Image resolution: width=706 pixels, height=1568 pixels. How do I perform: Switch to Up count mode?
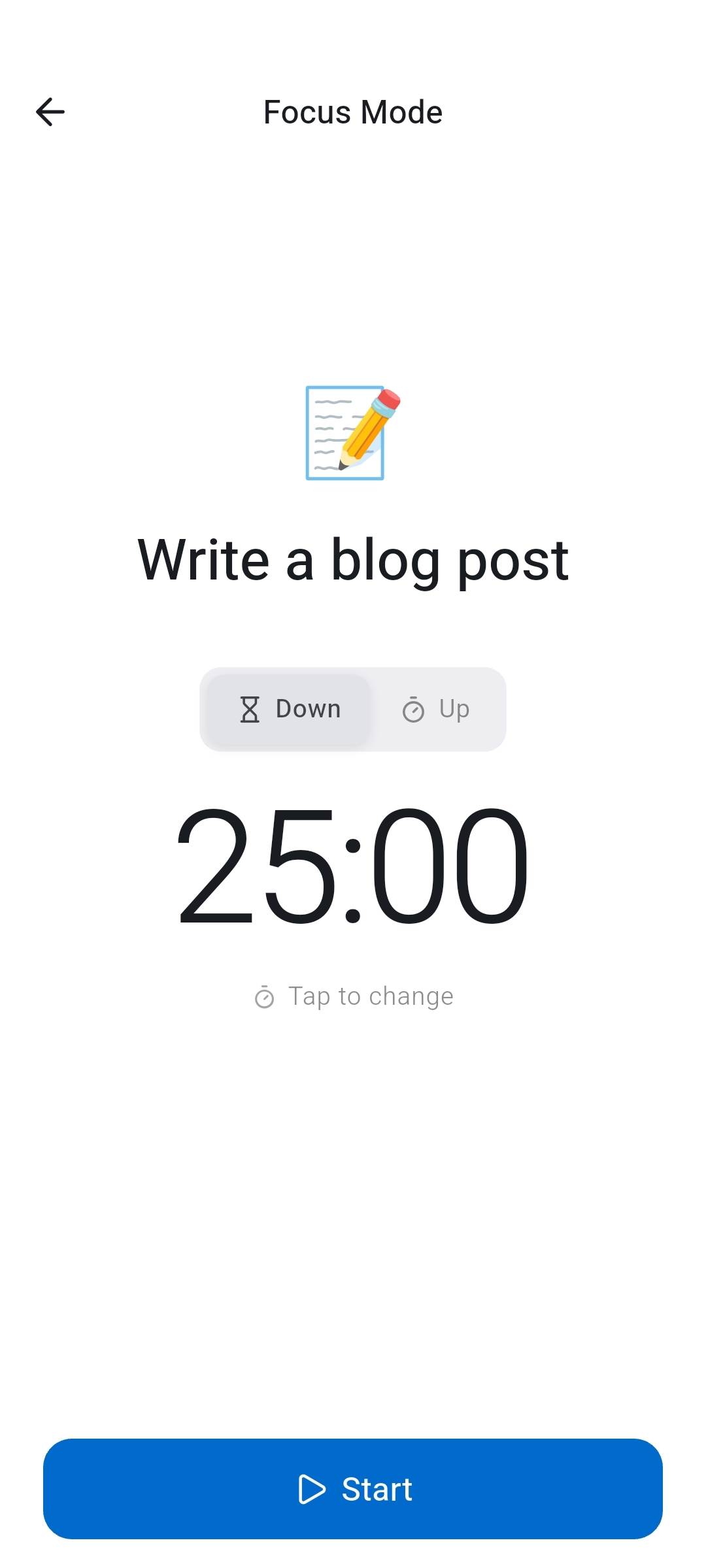(437, 710)
